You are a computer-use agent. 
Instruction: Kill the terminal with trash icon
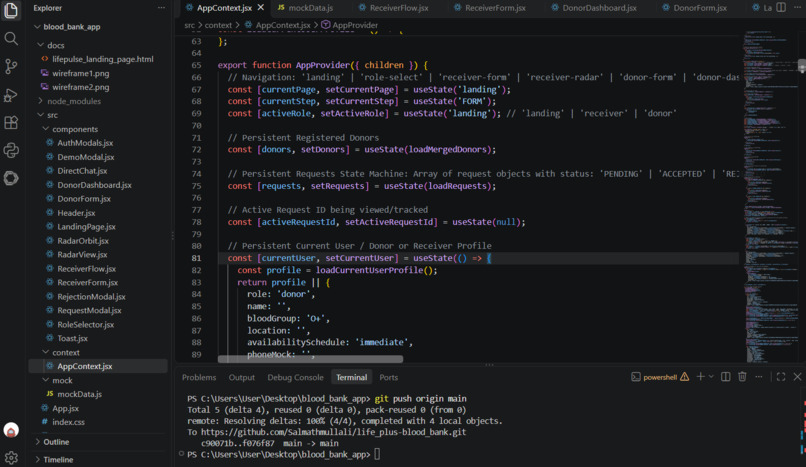(742, 377)
